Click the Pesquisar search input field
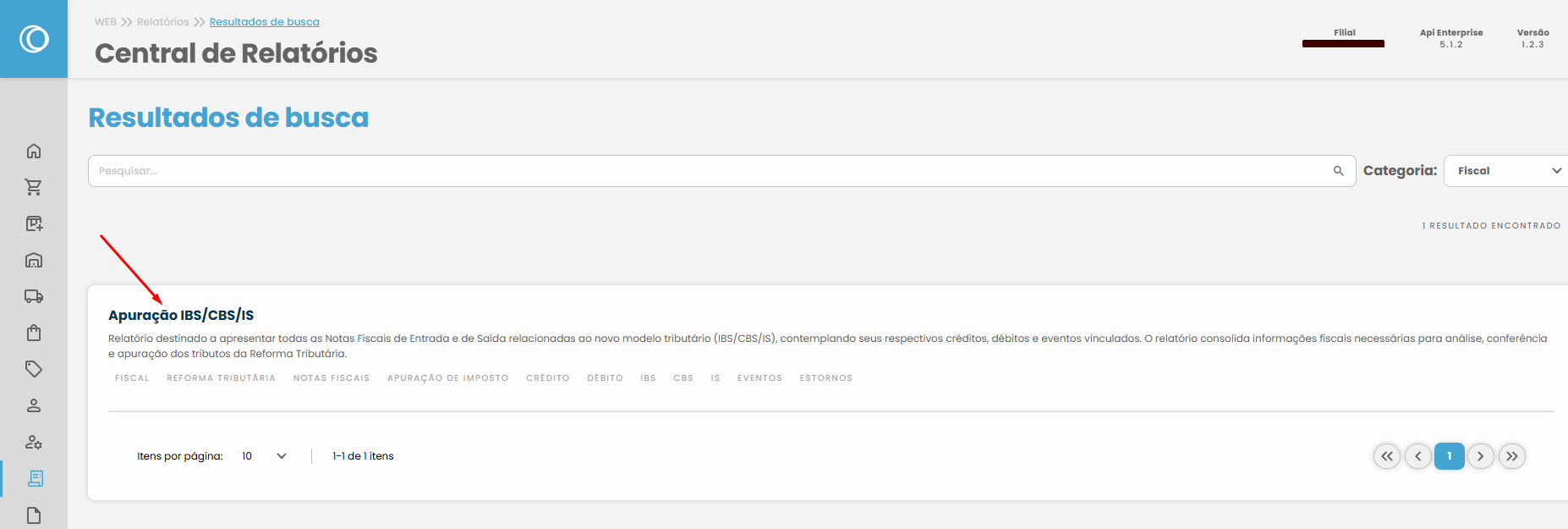This screenshot has width=1568, height=529. (x=710, y=171)
